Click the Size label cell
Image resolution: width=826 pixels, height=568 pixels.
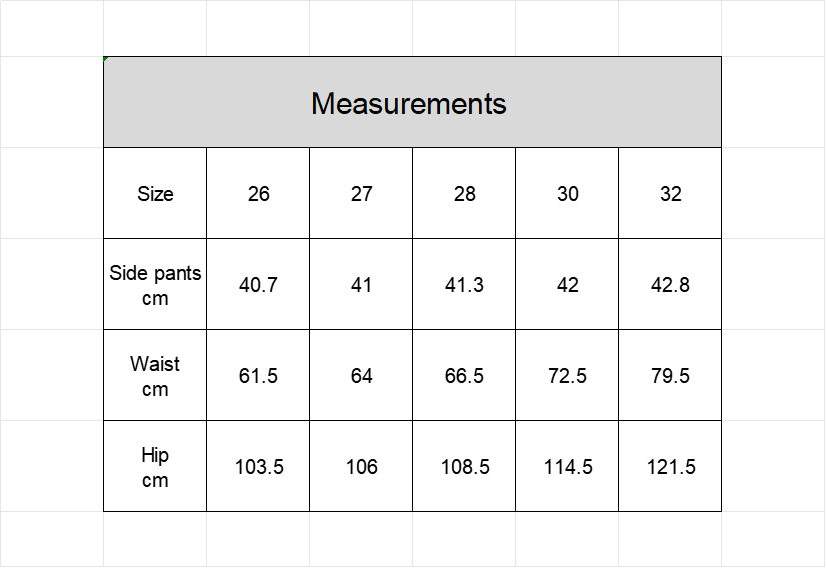pyautogui.click(x=155, y=193)
